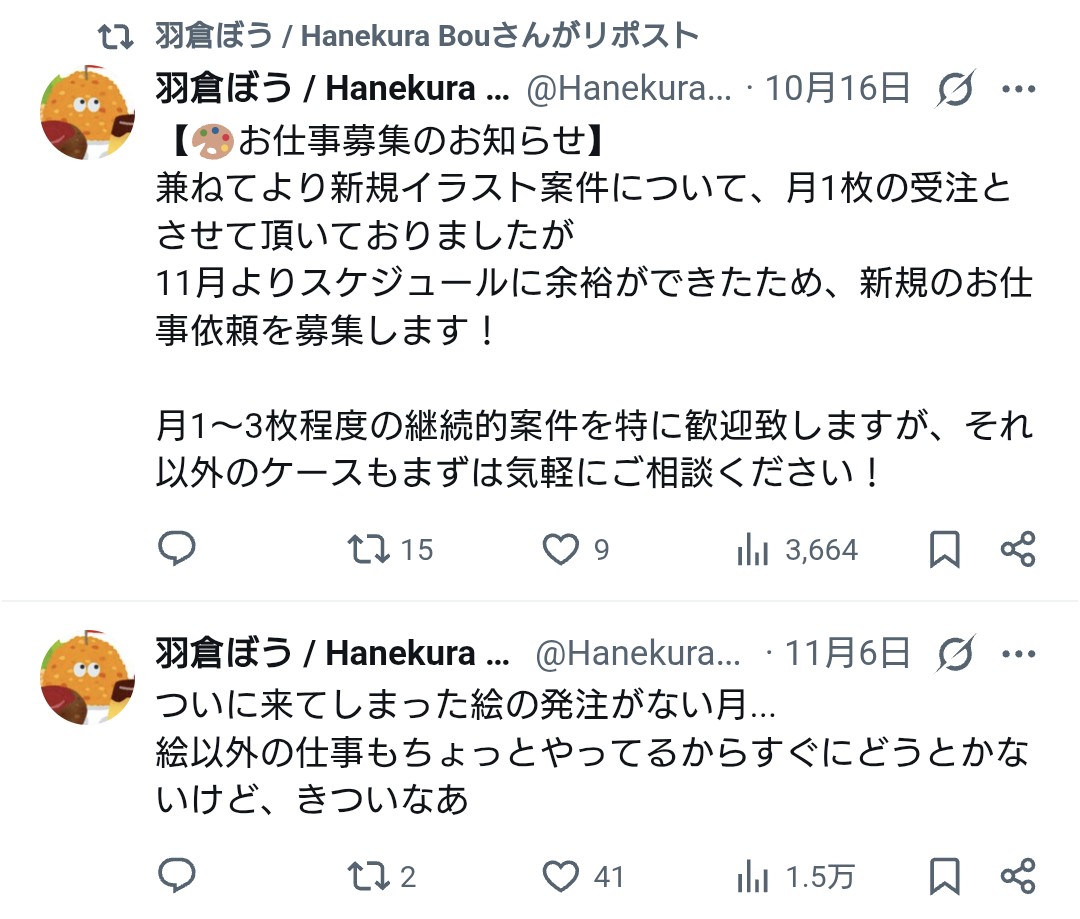This screenshot has height=919, width=1080.
Task: Share the October 16 job announcement post
Action: tap(1018, 549)
